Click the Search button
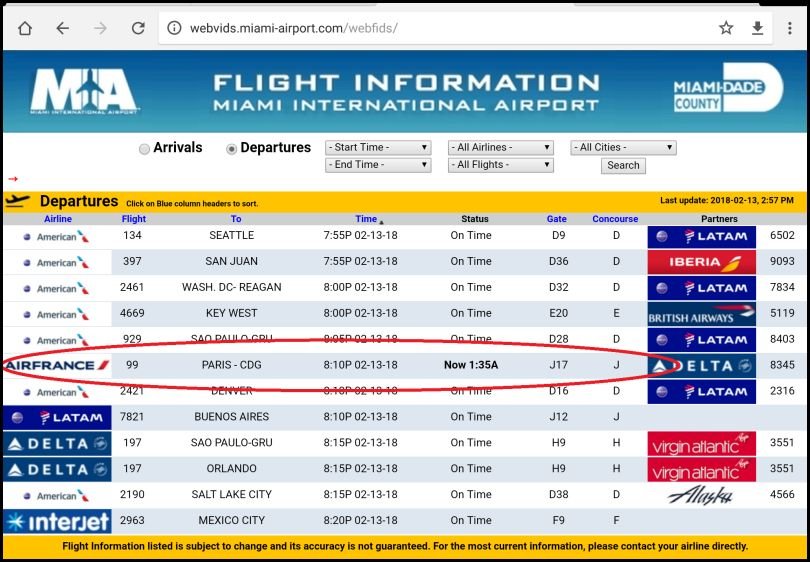The width and height of the screenshot is (810, 562). [x=623, y=165]
